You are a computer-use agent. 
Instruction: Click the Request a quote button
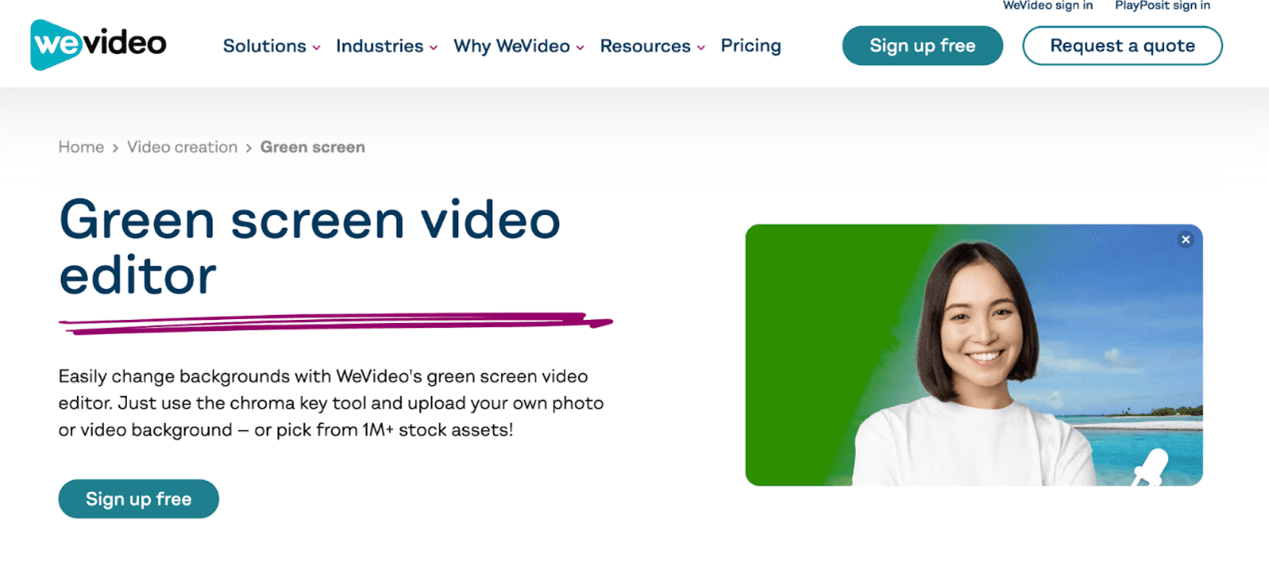click(x=1122, y=46)
